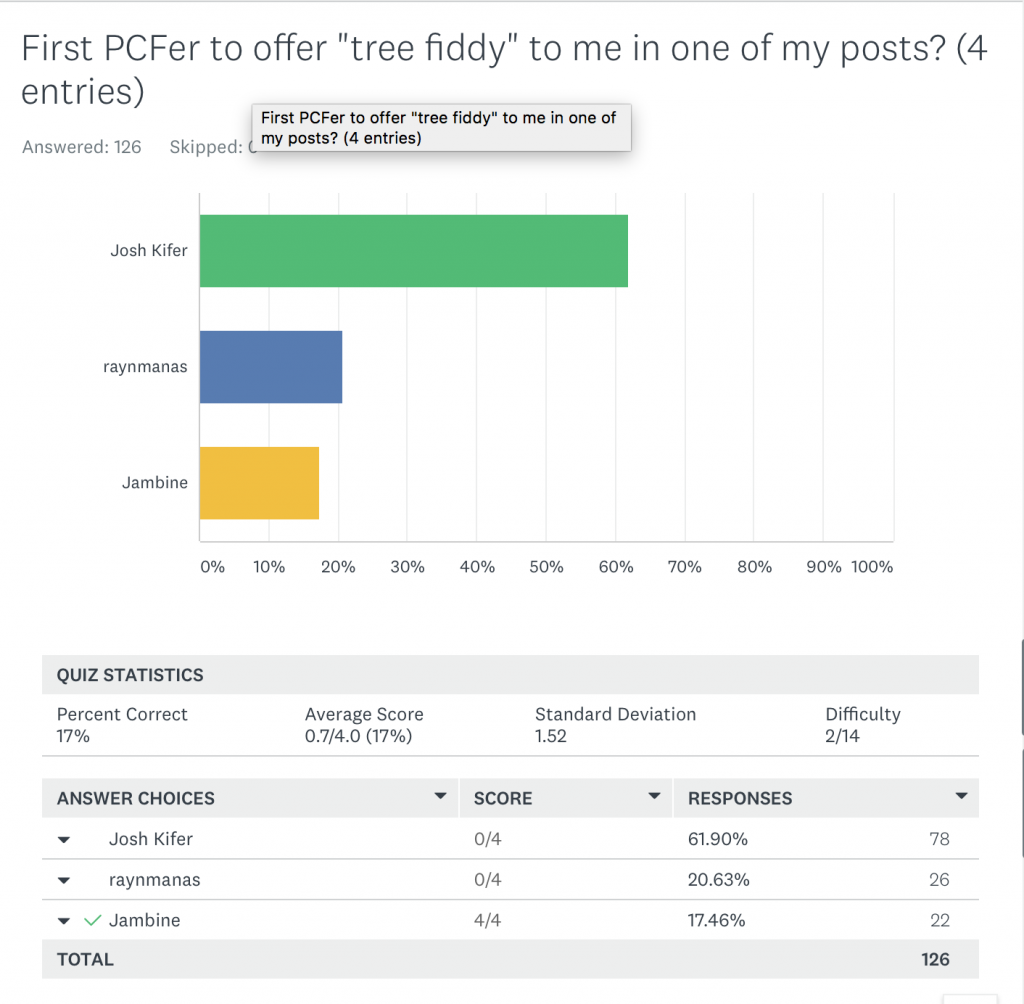
Task: Click the blue raynmanas chart bar
Action: pyautogui.click(x=271, y=367)
